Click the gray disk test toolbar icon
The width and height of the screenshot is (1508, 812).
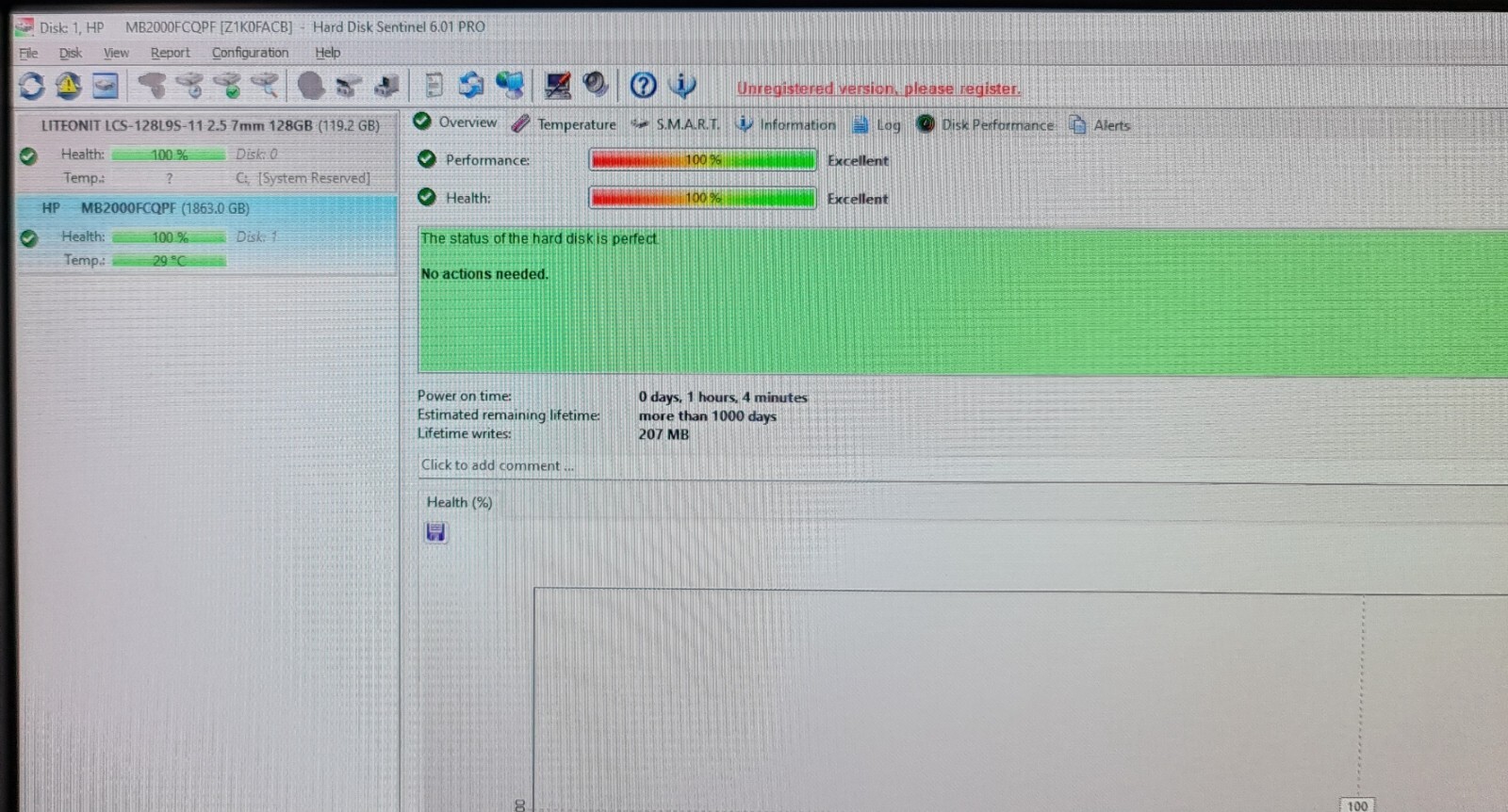[x=152, y=86]
